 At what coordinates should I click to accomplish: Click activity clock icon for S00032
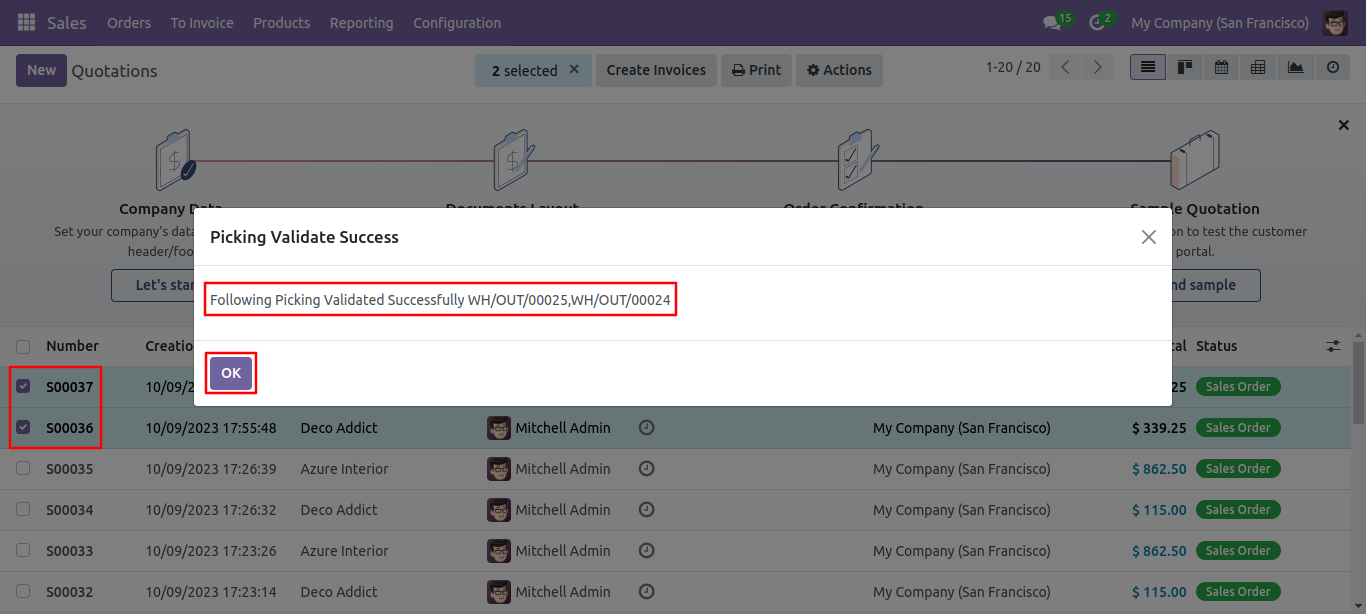pyautogui.click(x=647, y=592)
